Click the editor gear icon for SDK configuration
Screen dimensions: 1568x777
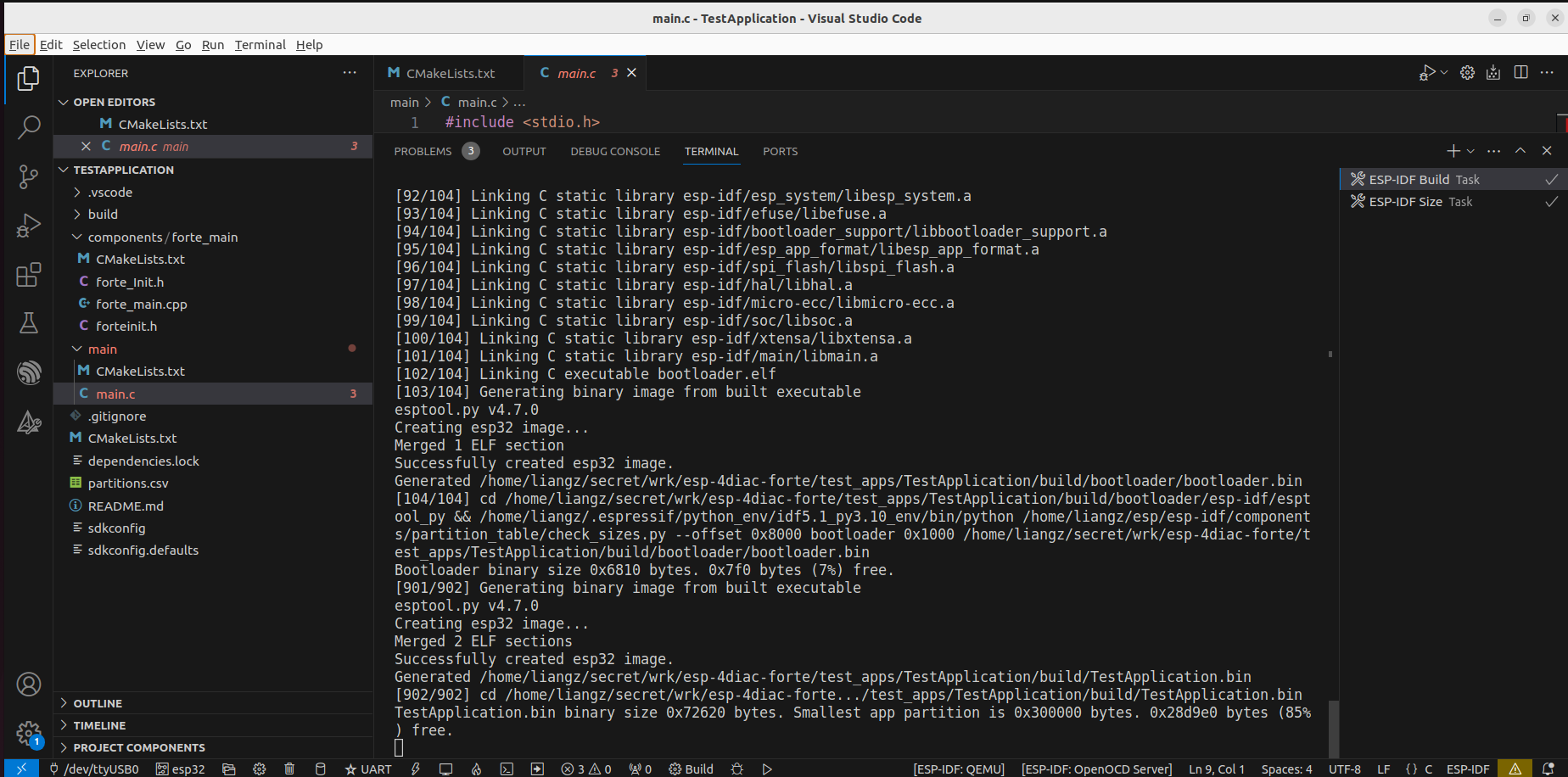(1467, 73)
